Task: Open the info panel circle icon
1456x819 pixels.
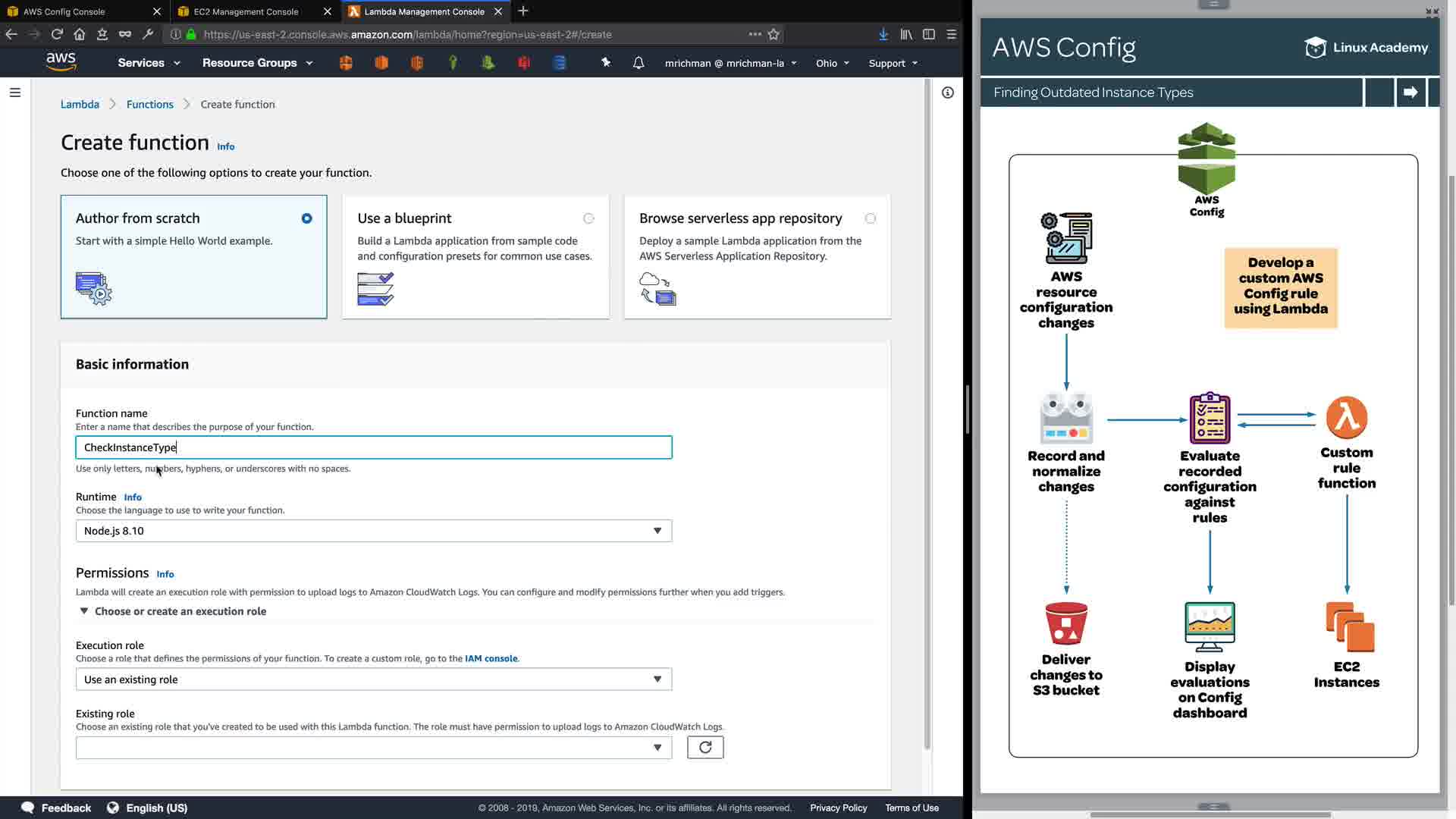Action: 948,93
